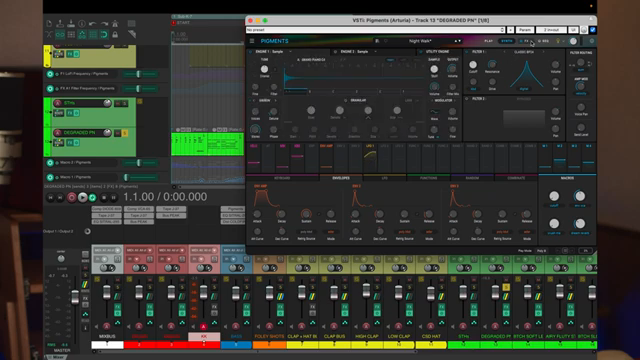This screenshot has height=360, width=640.
Task: Toggle Filter 2 power button
Action: click(x=467, y=99)
